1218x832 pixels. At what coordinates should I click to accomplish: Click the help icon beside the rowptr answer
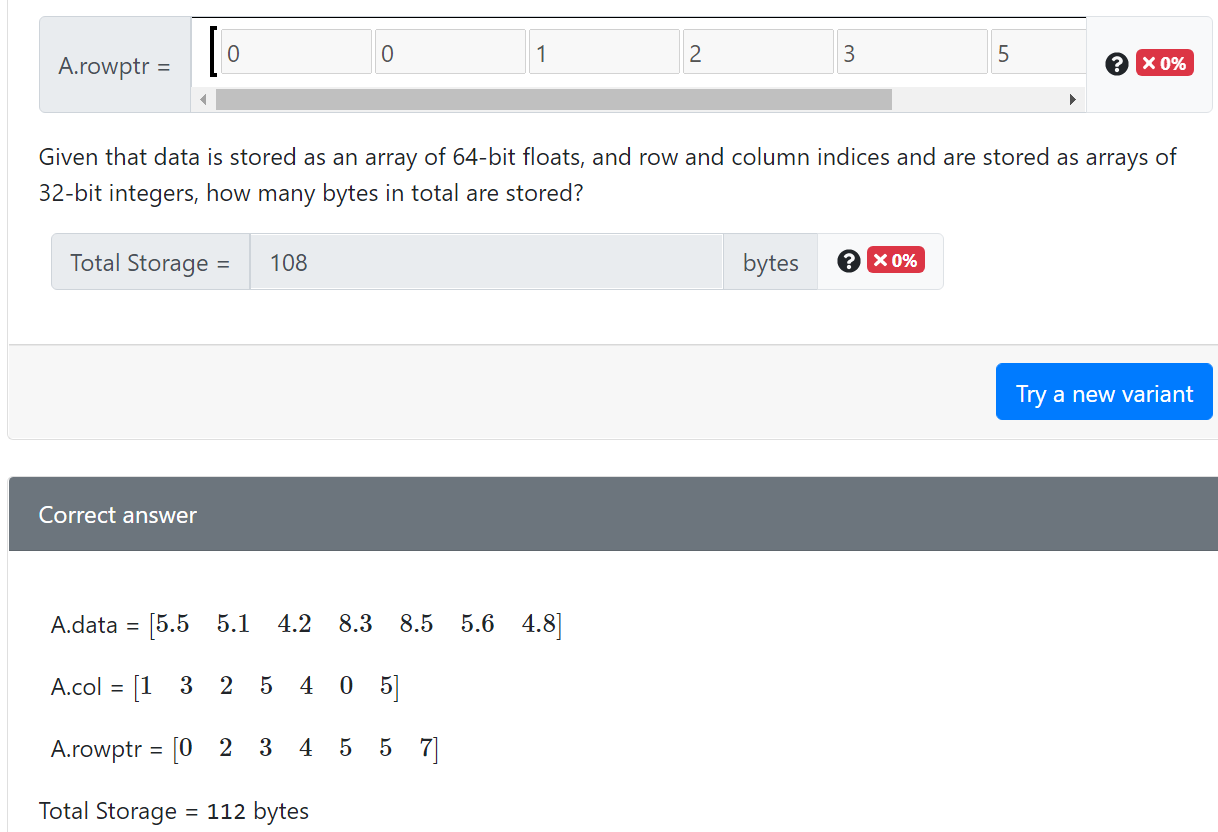pos(1117,64)
